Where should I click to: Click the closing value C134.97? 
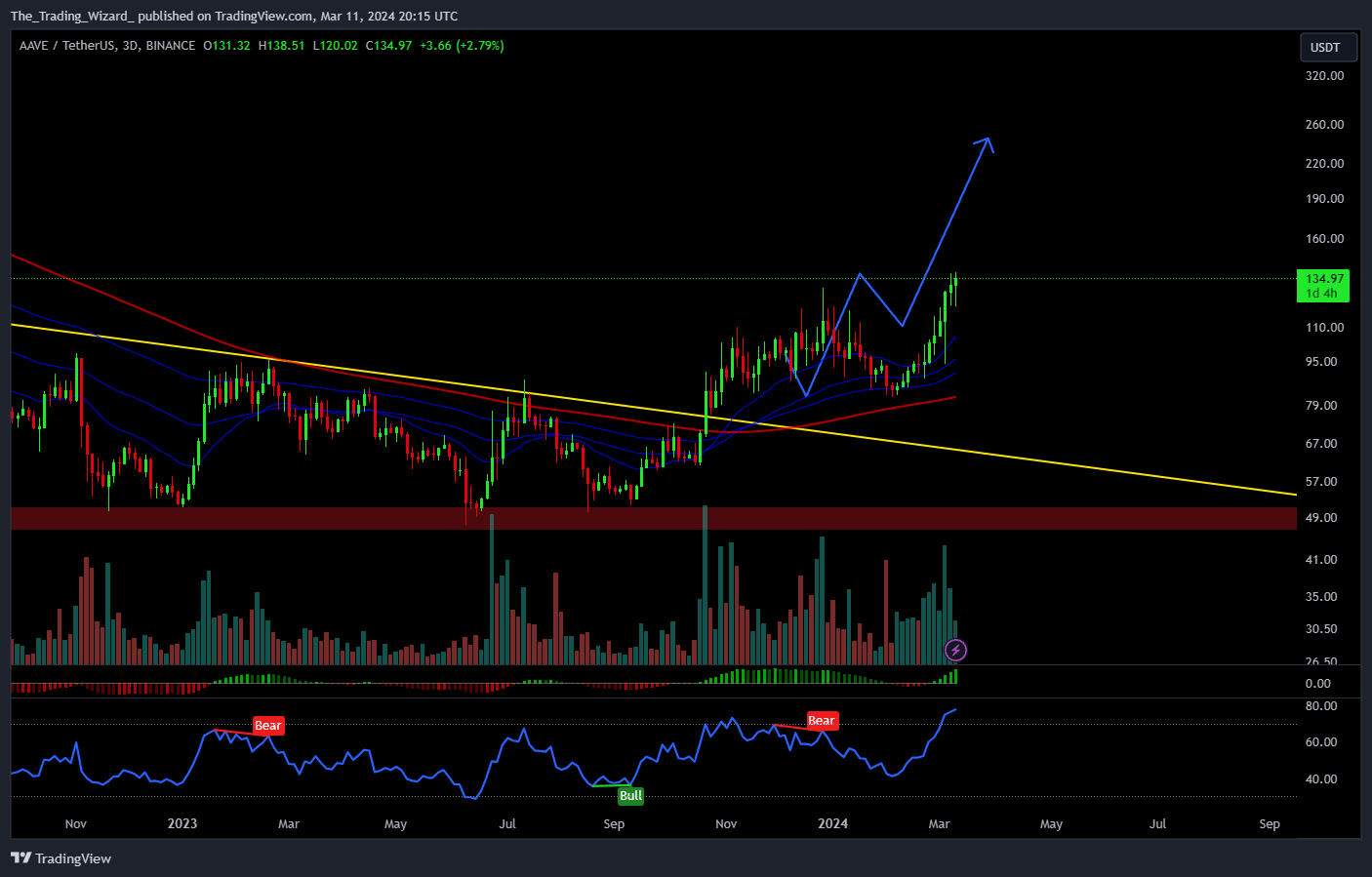pyautogui.click(x=389, y=46)
